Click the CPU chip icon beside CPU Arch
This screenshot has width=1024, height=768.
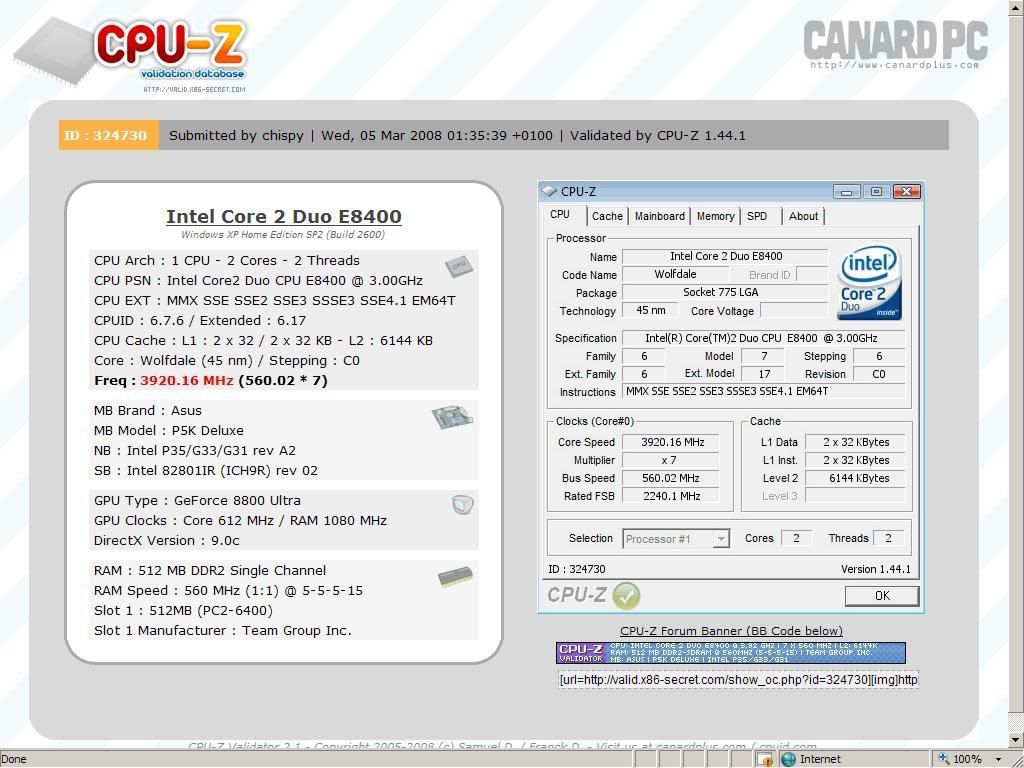[x=460, y=265]
